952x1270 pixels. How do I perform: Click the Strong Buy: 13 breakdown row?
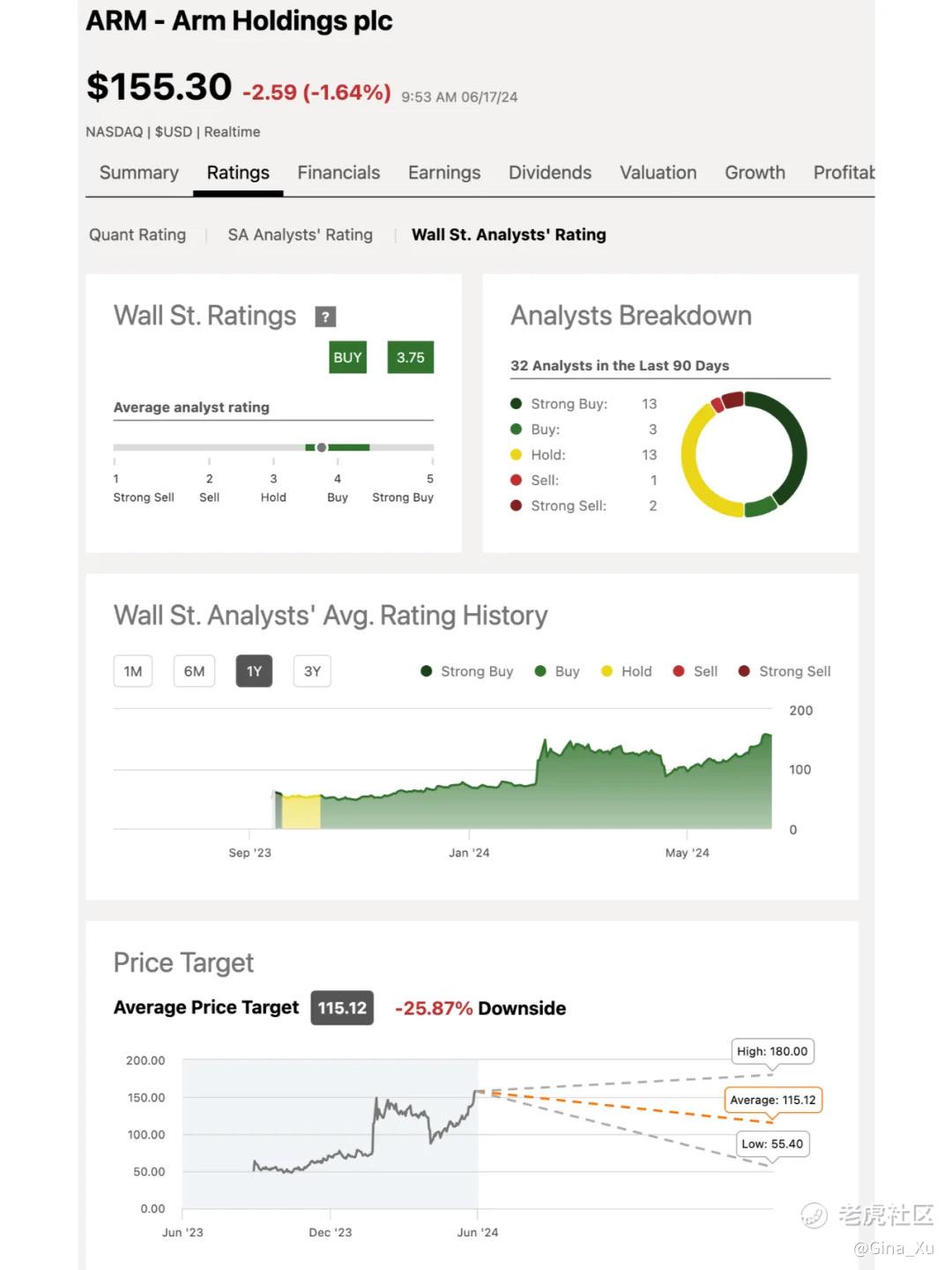pyautogui.click(x=584, y=404)
